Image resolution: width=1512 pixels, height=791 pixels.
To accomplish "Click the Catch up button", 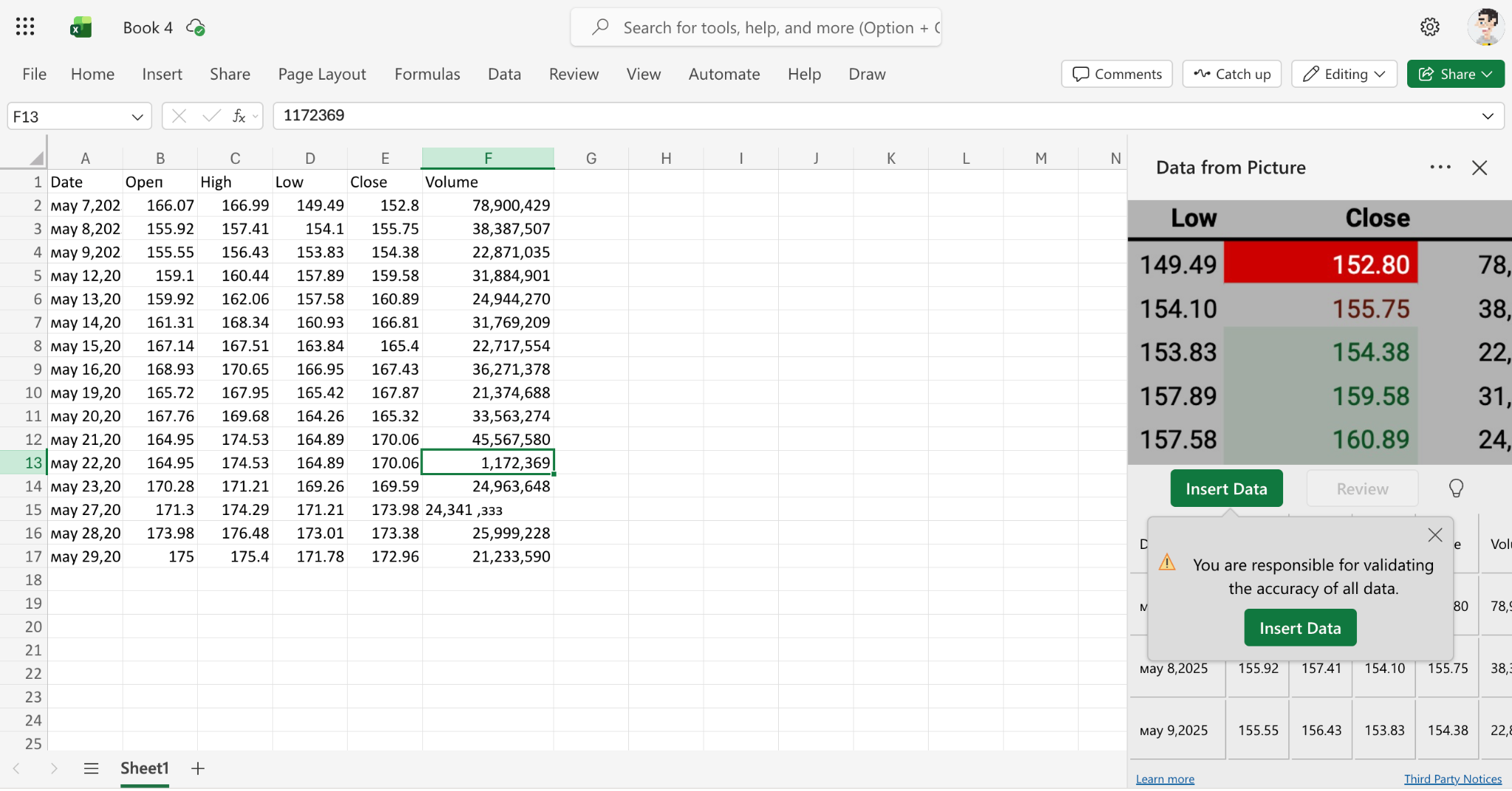I will click(x=1231, y=74).
